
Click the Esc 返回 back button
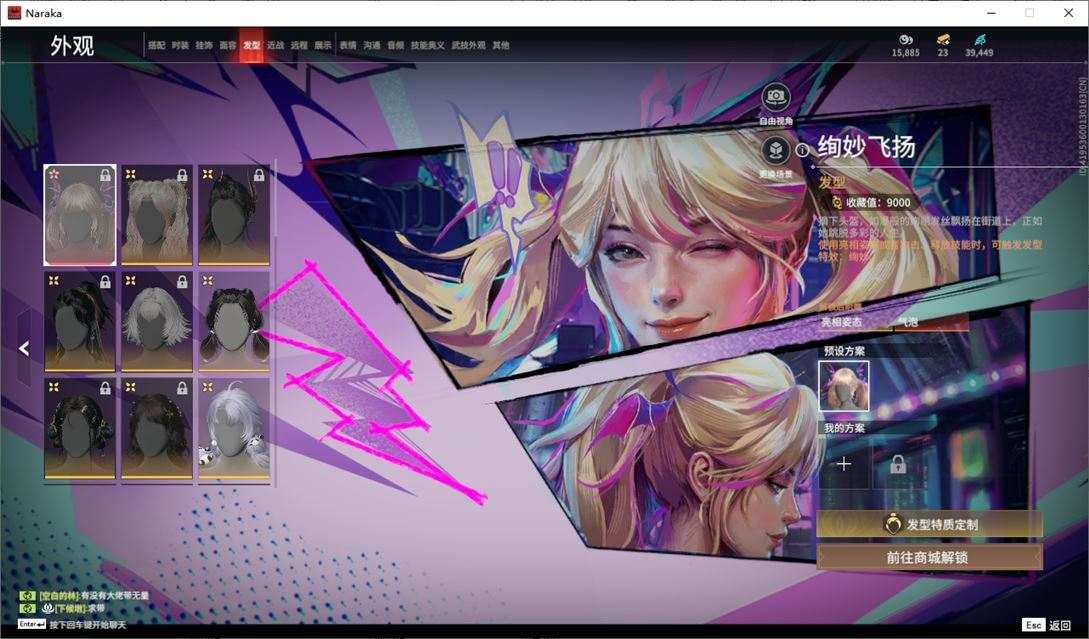1048,625
